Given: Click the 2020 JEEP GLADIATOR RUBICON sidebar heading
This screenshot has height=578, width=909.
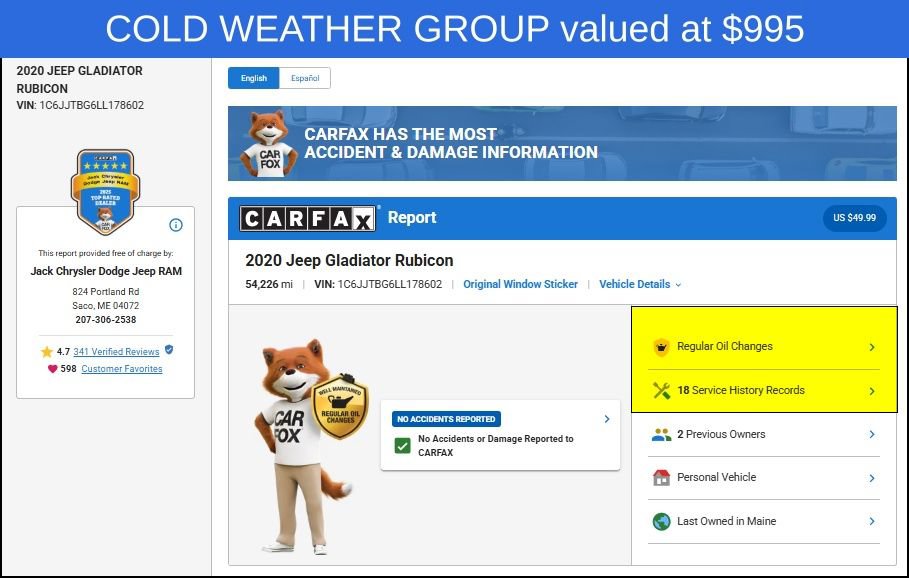Looking at the screenshot, I should 79,79.
